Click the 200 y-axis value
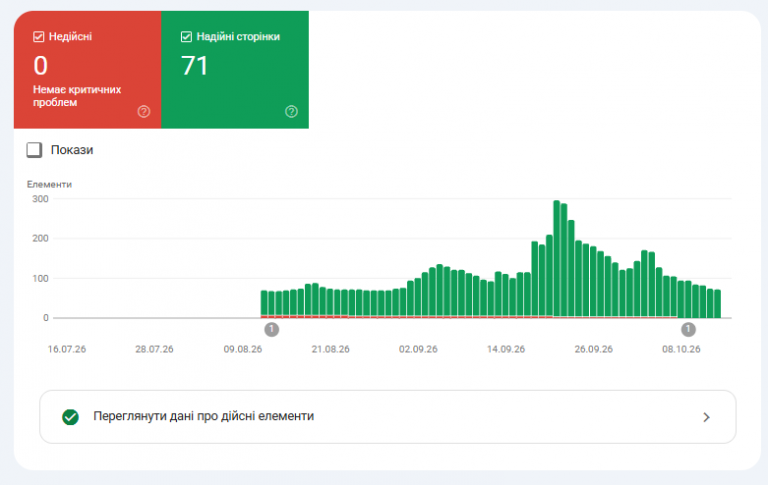The height and width of the screenshot is (485, 768). [x=40, y=239]
